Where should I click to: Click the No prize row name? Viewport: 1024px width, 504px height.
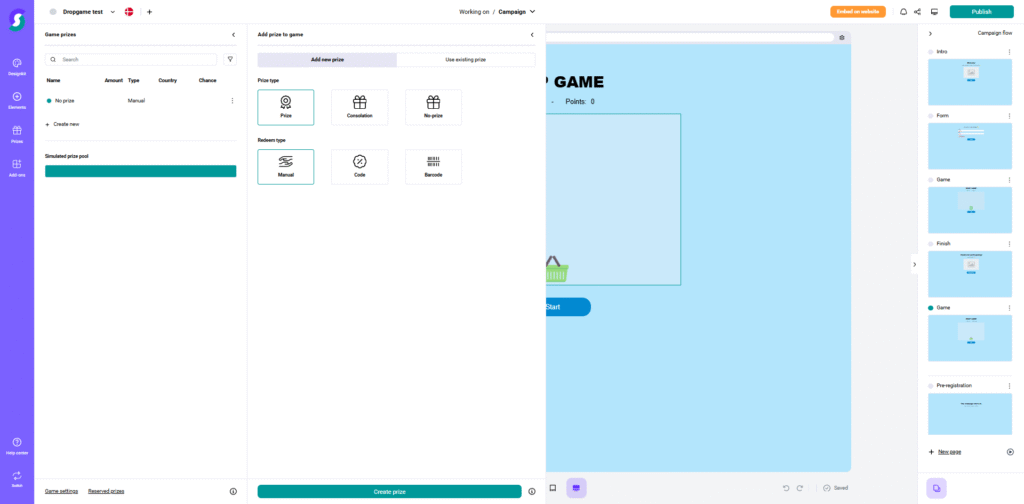65,101
